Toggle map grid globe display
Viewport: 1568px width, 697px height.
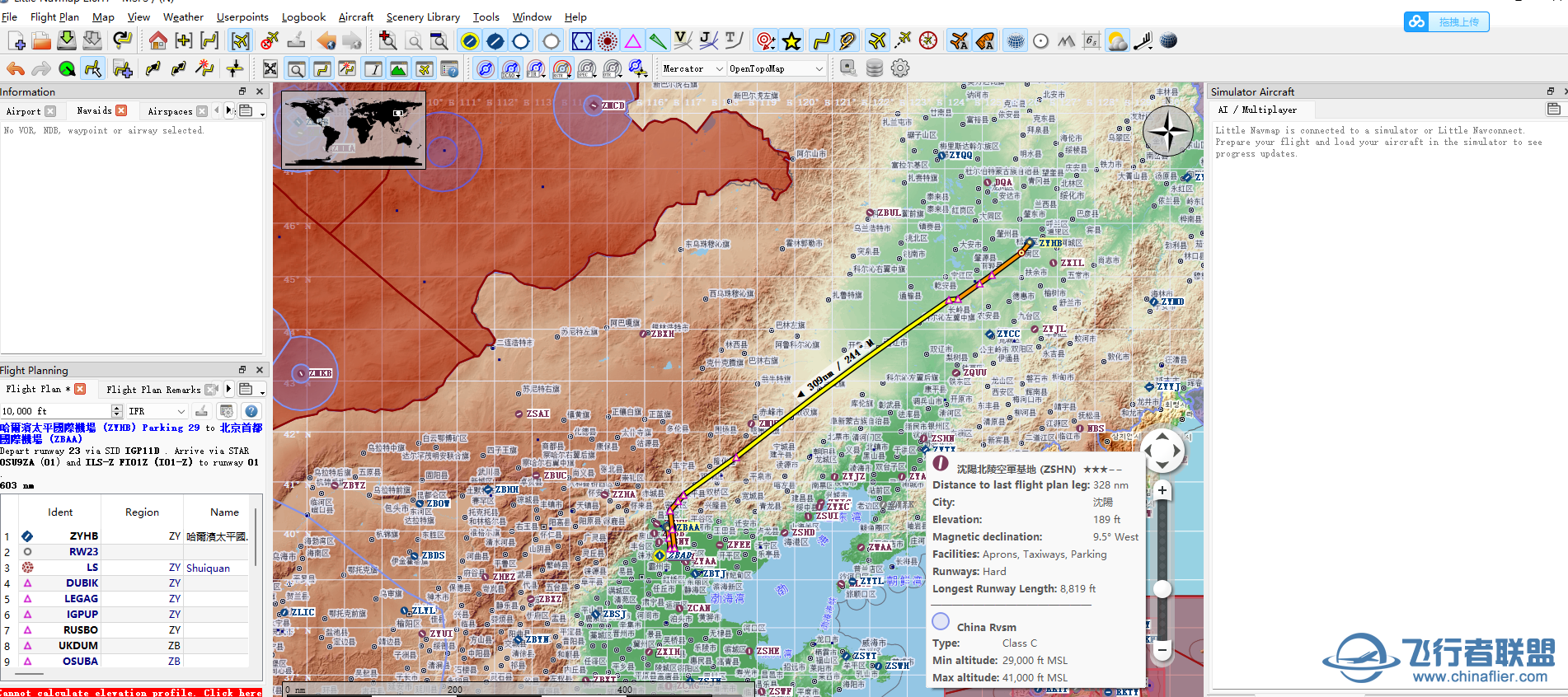click(1016, 40)
